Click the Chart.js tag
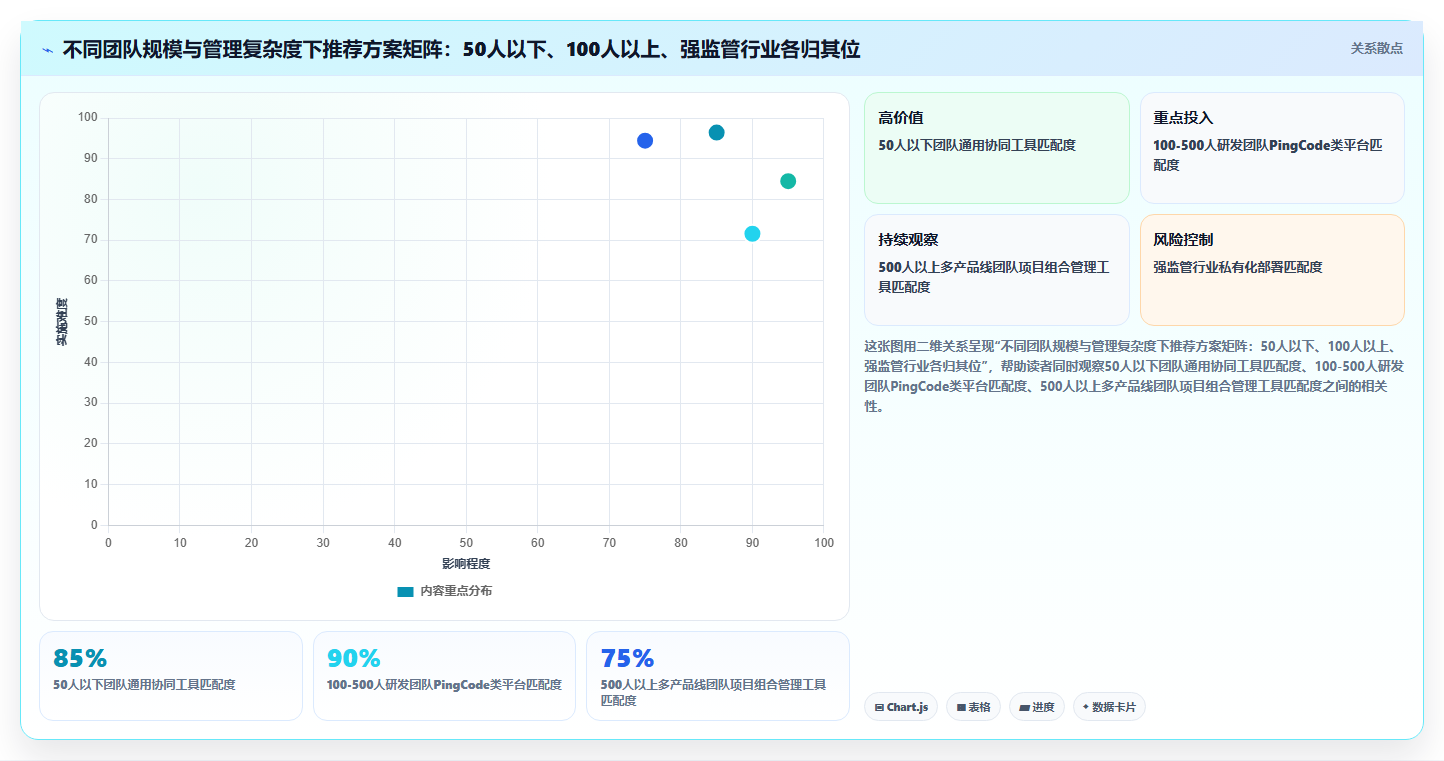This screenshot has width=1444, height=761. pos(901,707)
